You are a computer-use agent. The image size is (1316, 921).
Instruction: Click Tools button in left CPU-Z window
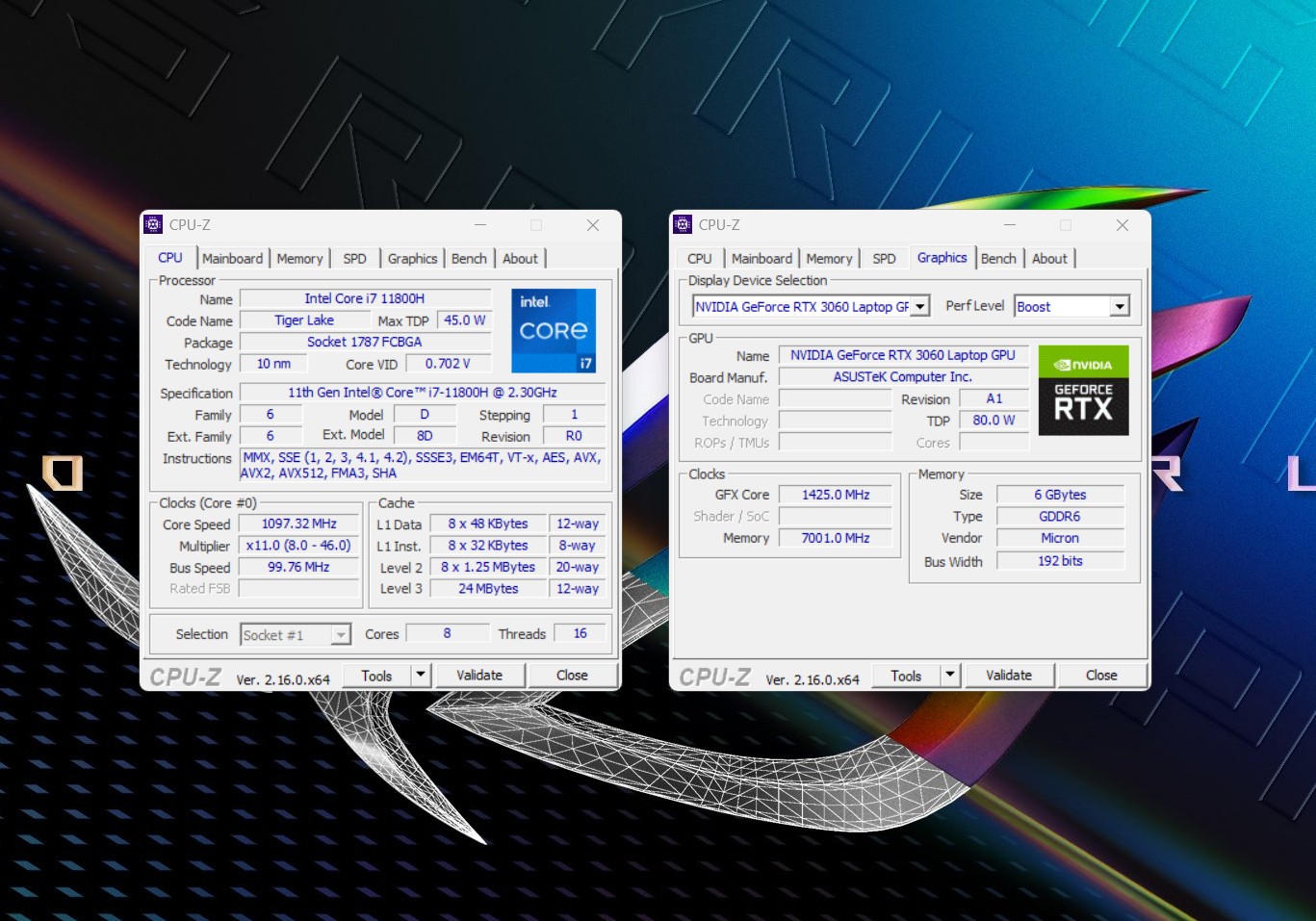(x=376, y=676)
